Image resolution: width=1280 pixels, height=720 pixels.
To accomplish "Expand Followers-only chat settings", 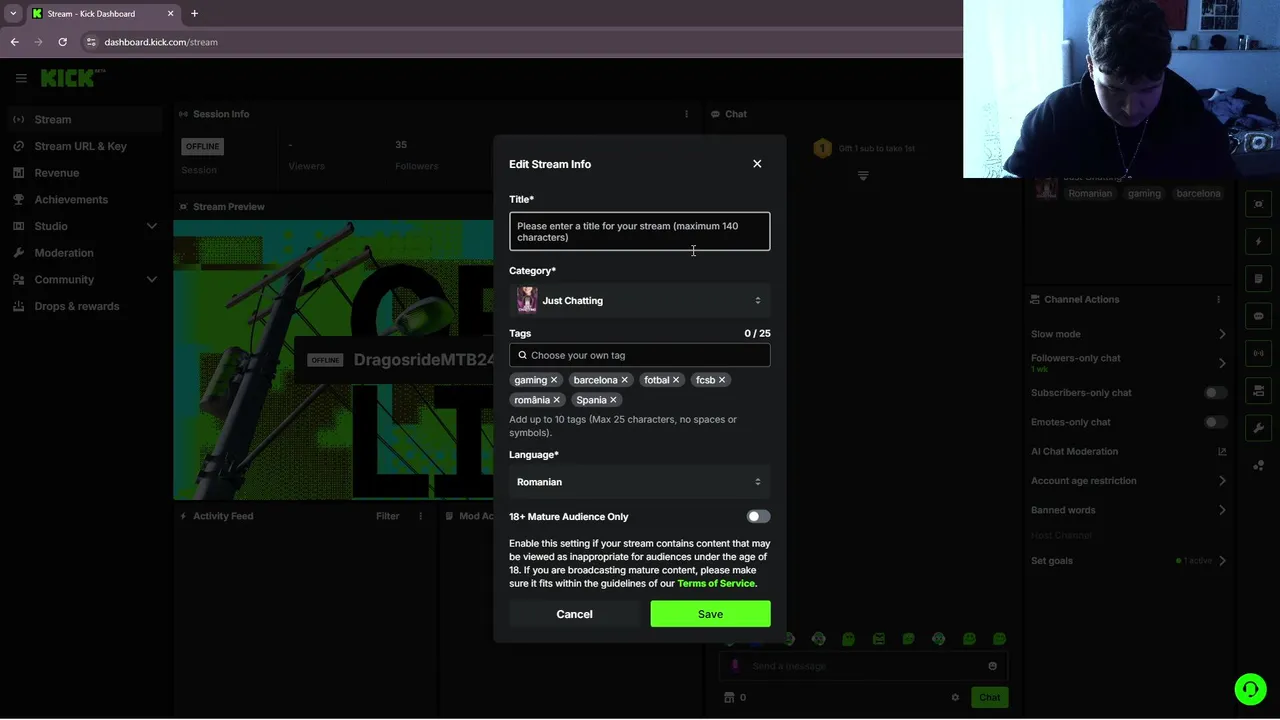I will pos(1222,363).
